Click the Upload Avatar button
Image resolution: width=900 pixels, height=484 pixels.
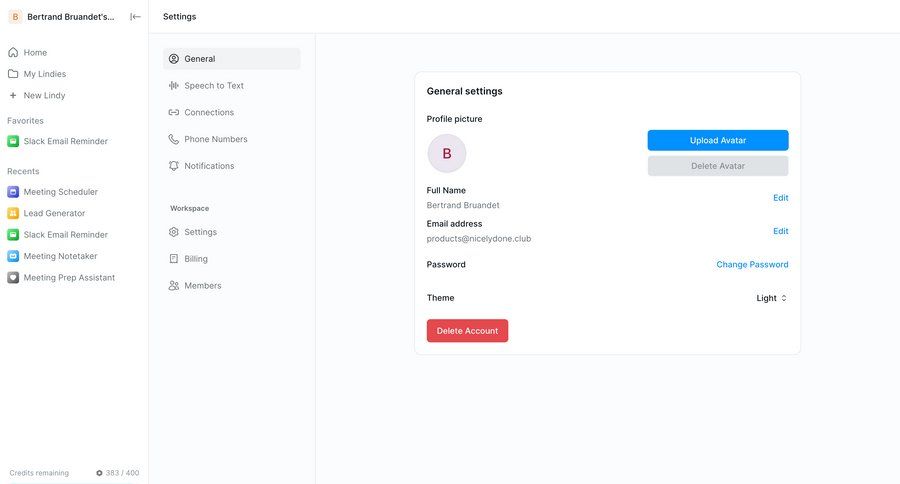coord(717,140)
